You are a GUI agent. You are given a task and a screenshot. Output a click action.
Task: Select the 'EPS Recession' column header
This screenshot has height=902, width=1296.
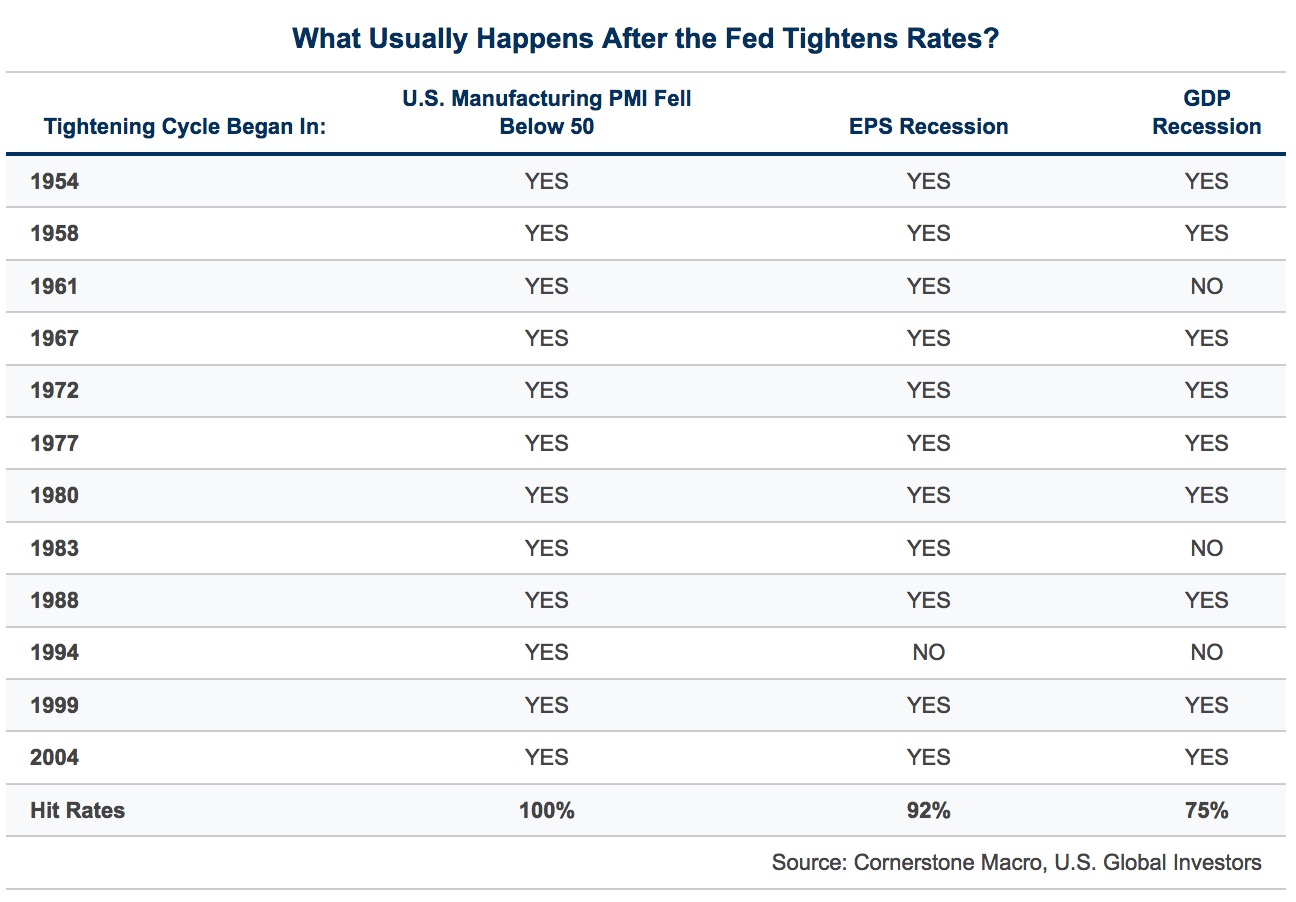[927, 127]
